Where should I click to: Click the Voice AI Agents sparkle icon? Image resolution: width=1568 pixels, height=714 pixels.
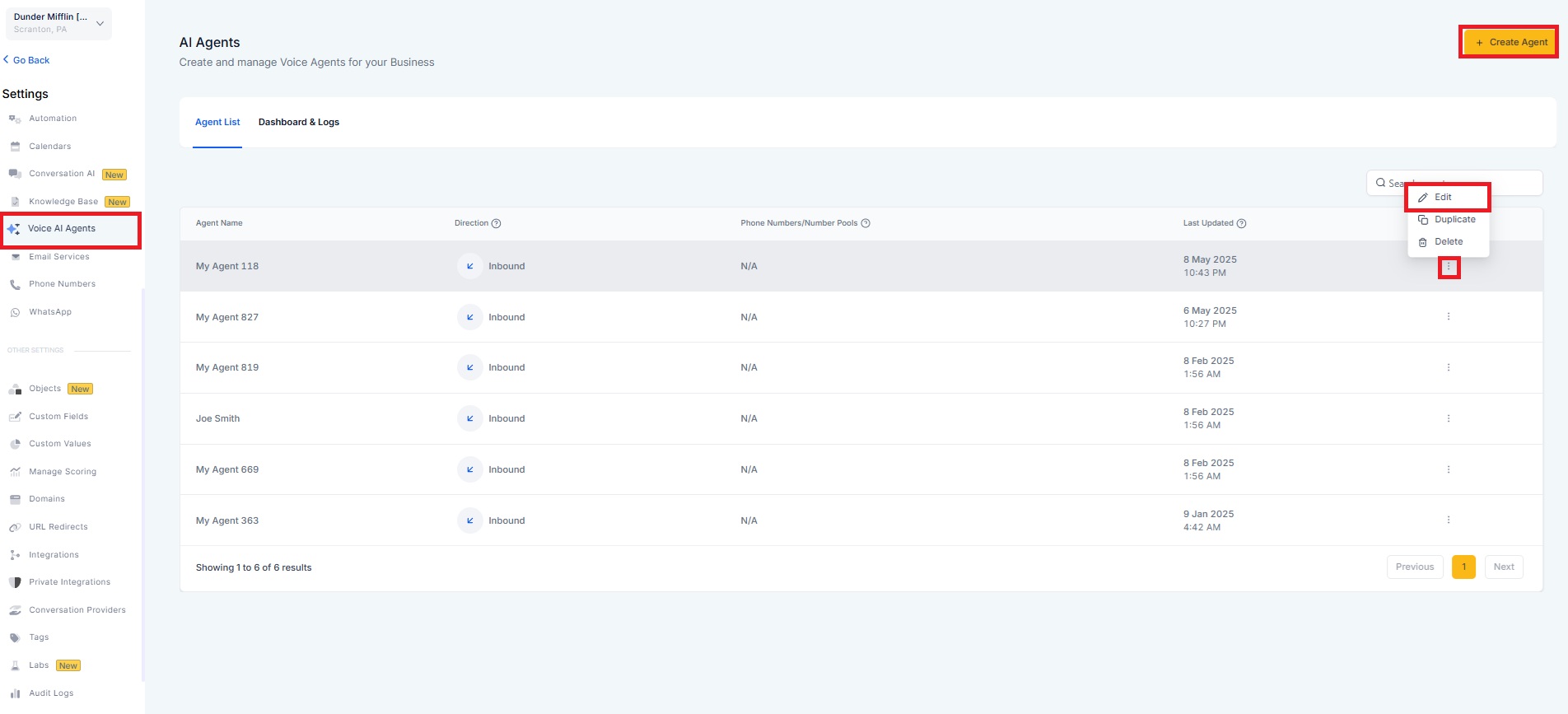[x=14, y=229]
